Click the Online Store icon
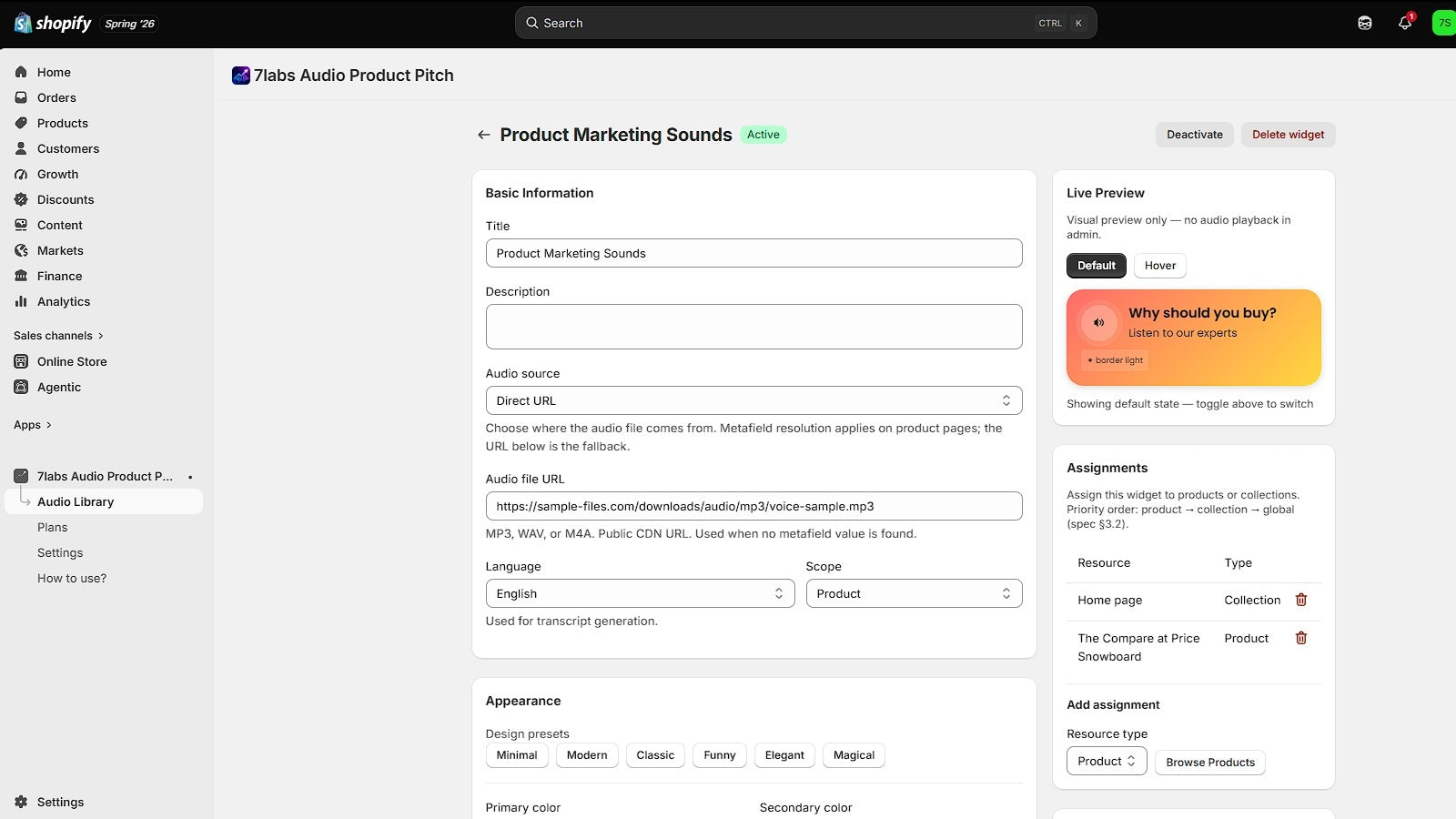 coord(21,361)
